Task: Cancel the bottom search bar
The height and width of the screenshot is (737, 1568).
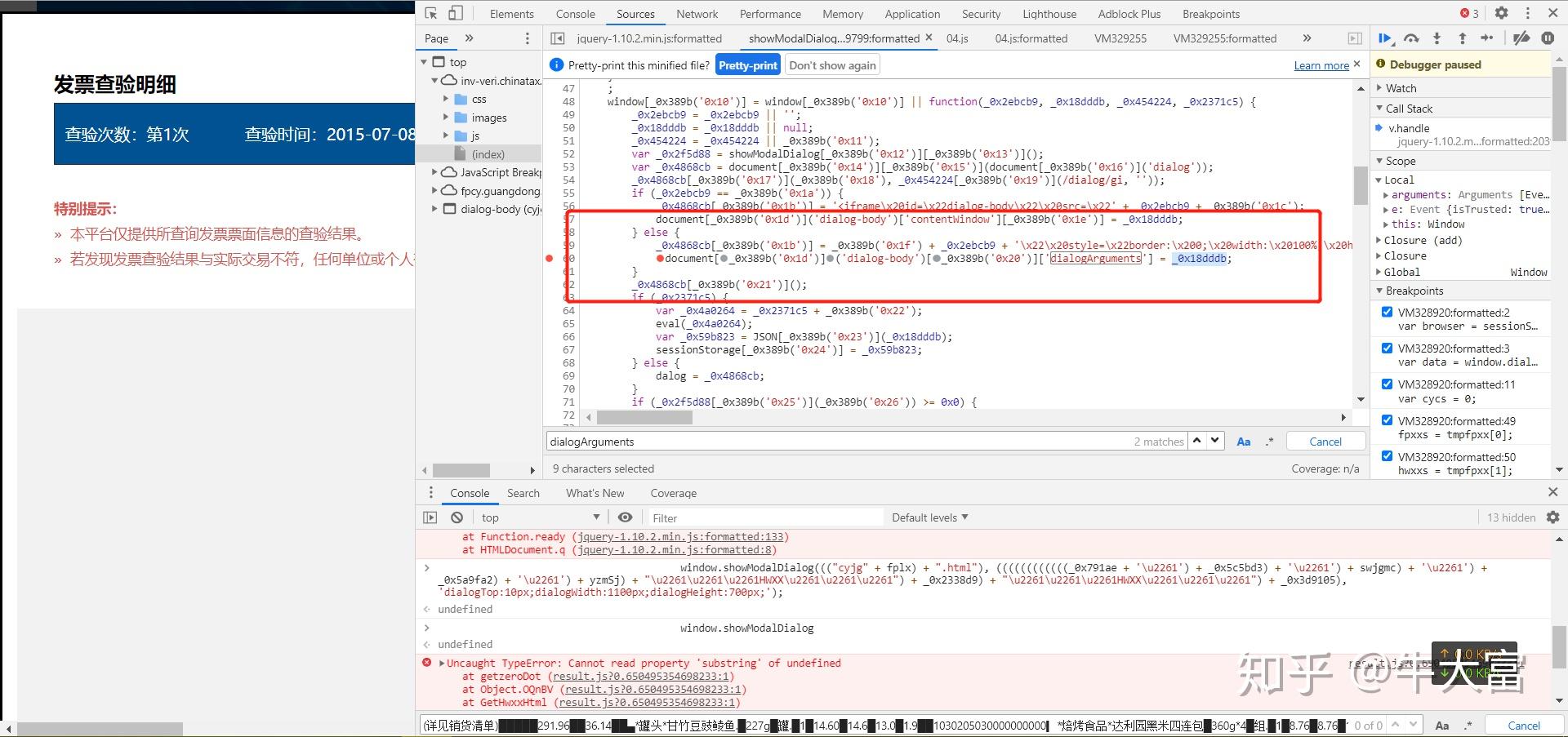Action: [1524, 726]
